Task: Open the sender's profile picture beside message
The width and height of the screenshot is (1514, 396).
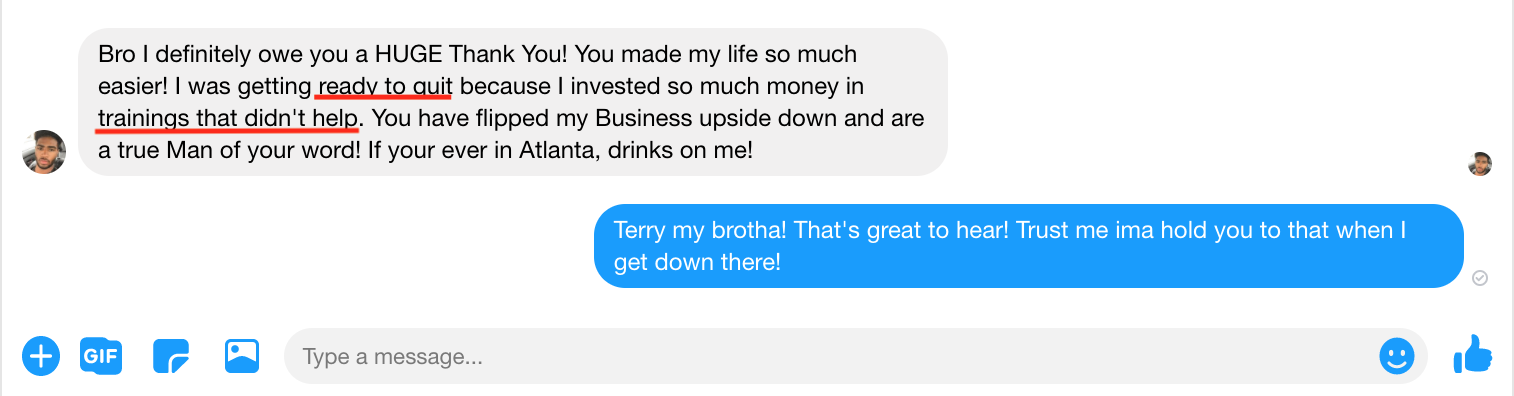Action: (44, 152)
